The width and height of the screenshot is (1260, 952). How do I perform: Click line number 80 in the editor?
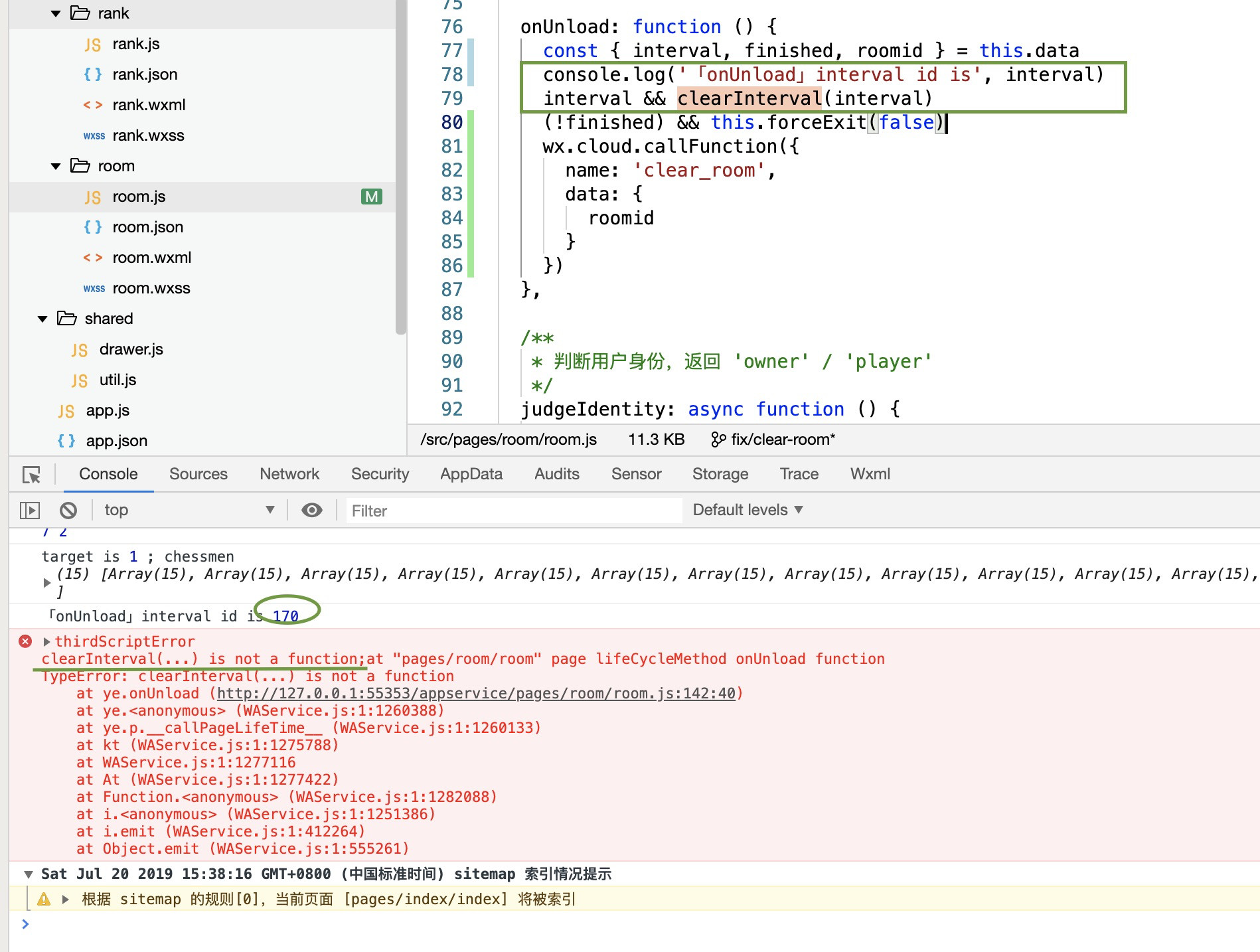pos(452,122)
